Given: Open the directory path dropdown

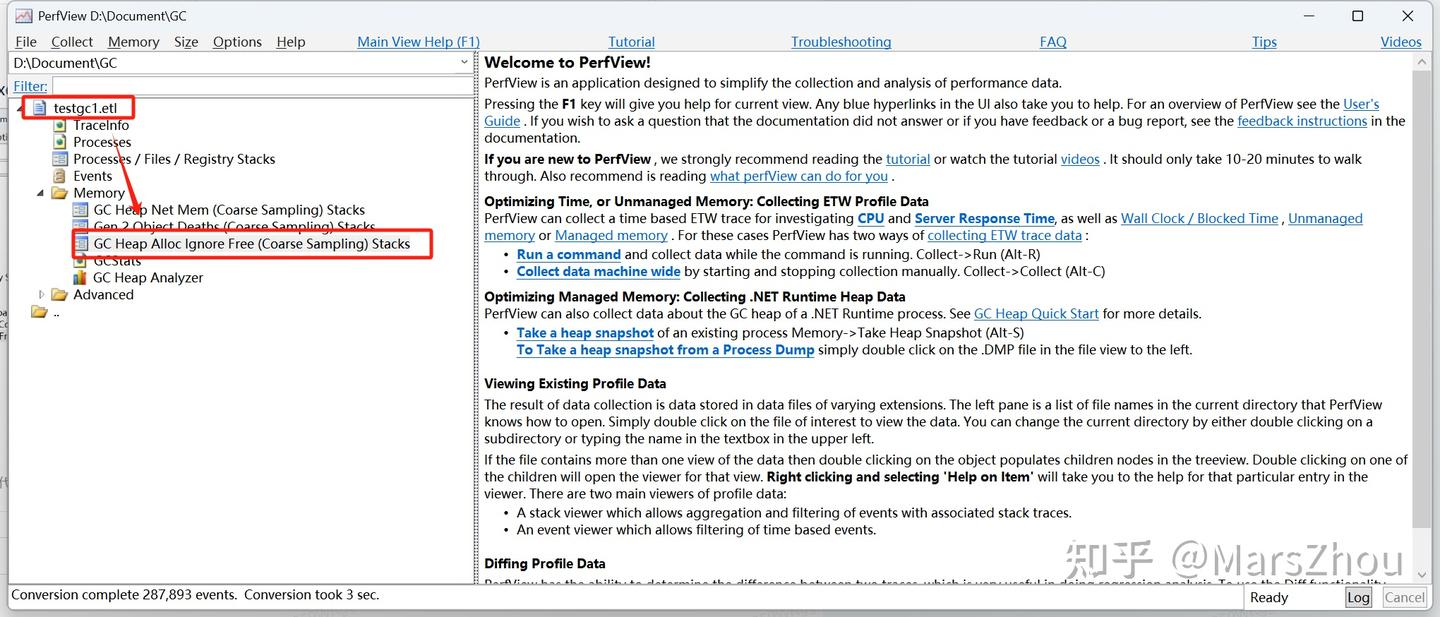Looking at the screenshot, I should pos(463,61).
